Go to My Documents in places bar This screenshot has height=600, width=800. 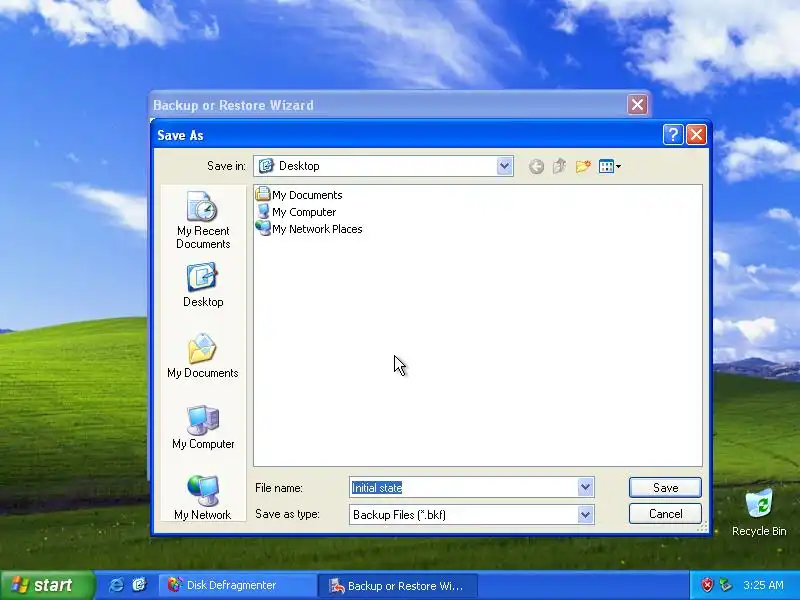(x=203, y=356)
